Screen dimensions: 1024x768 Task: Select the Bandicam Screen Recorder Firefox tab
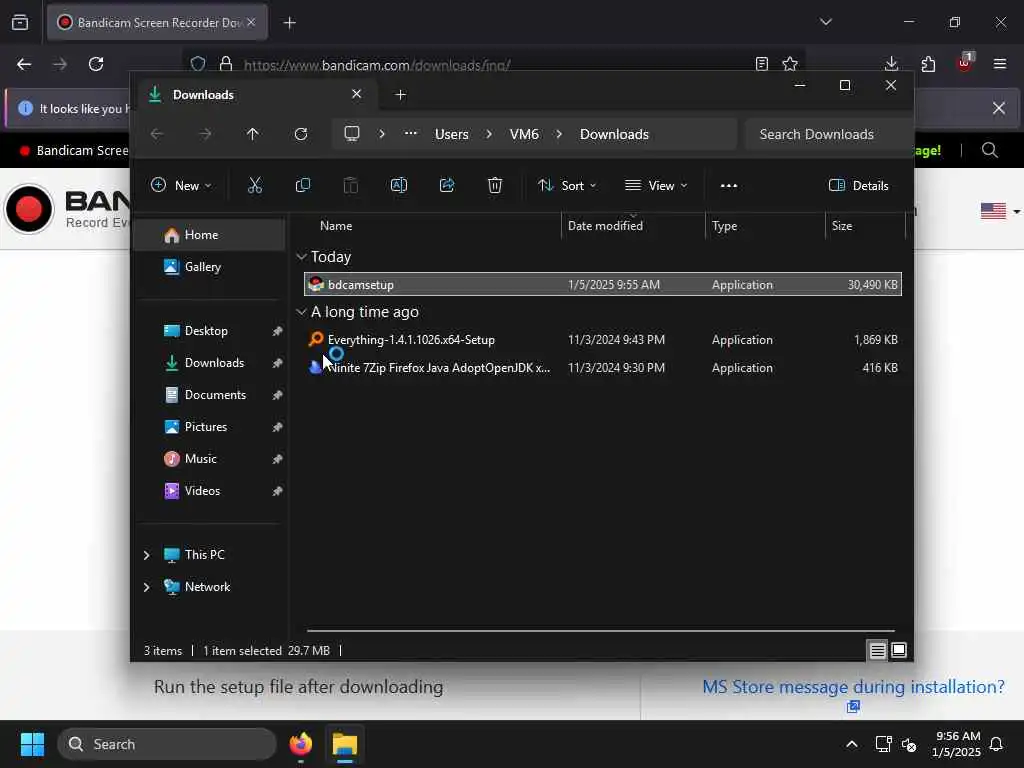pos(157,23)
